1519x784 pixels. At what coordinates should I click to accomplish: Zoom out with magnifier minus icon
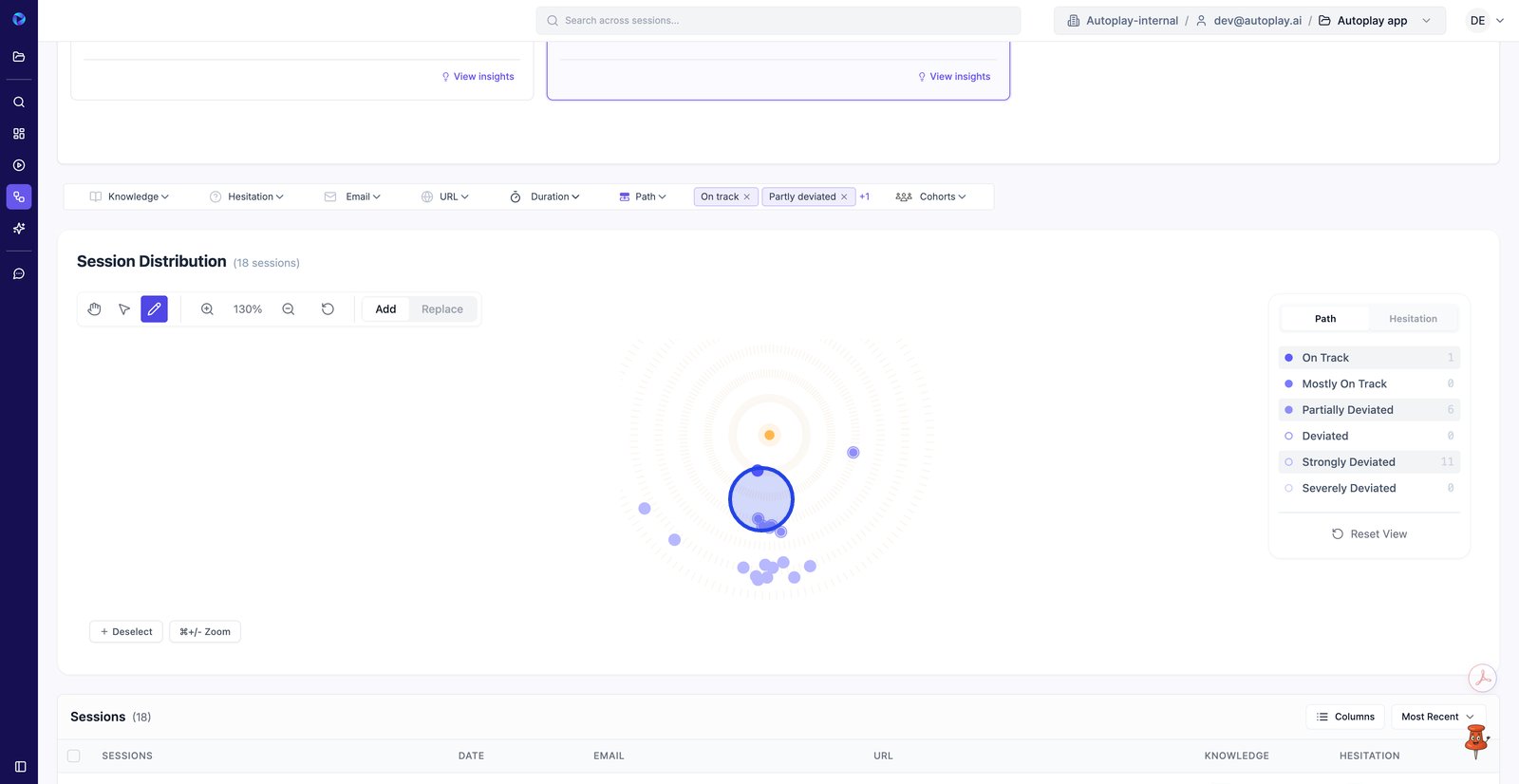(x=289, y=309)
